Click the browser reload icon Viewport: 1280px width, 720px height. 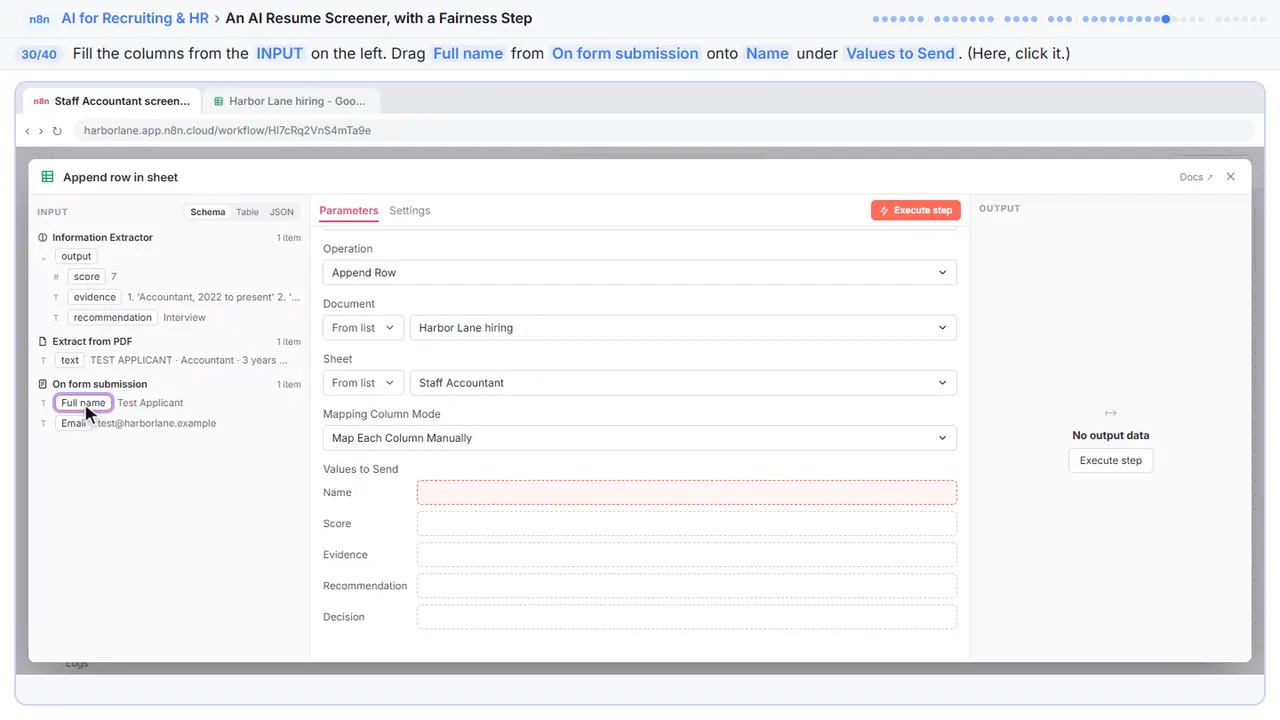[x=57, y=131]
